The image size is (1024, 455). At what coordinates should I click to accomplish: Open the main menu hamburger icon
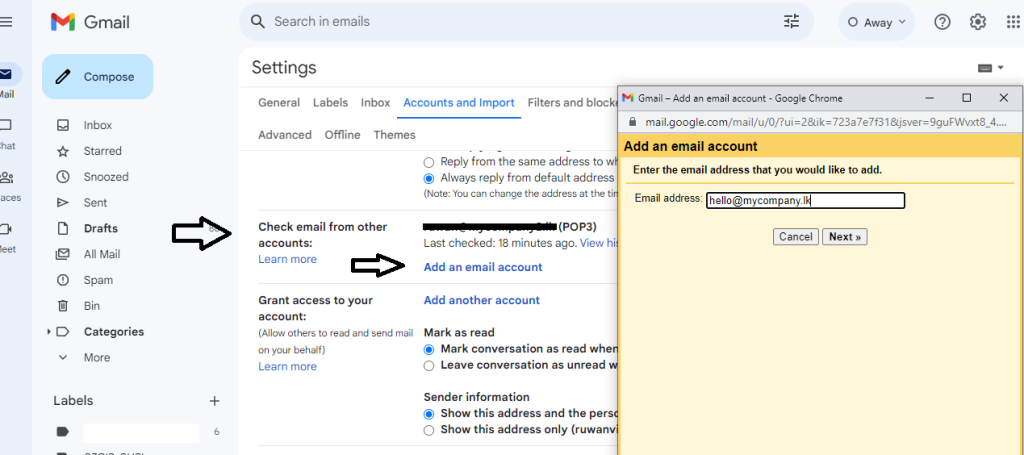pos(6,22)
